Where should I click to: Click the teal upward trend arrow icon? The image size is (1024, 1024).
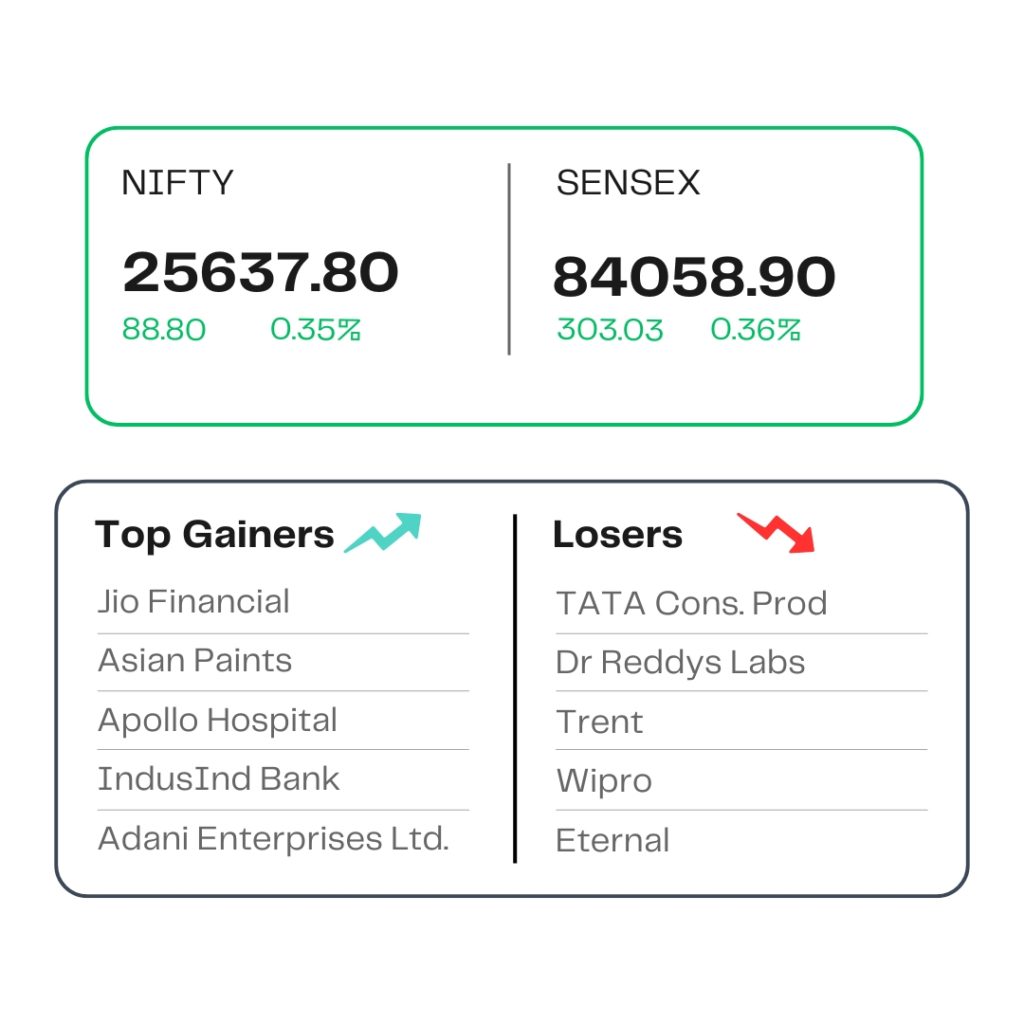pyautogui.click(x=383, y=533)
